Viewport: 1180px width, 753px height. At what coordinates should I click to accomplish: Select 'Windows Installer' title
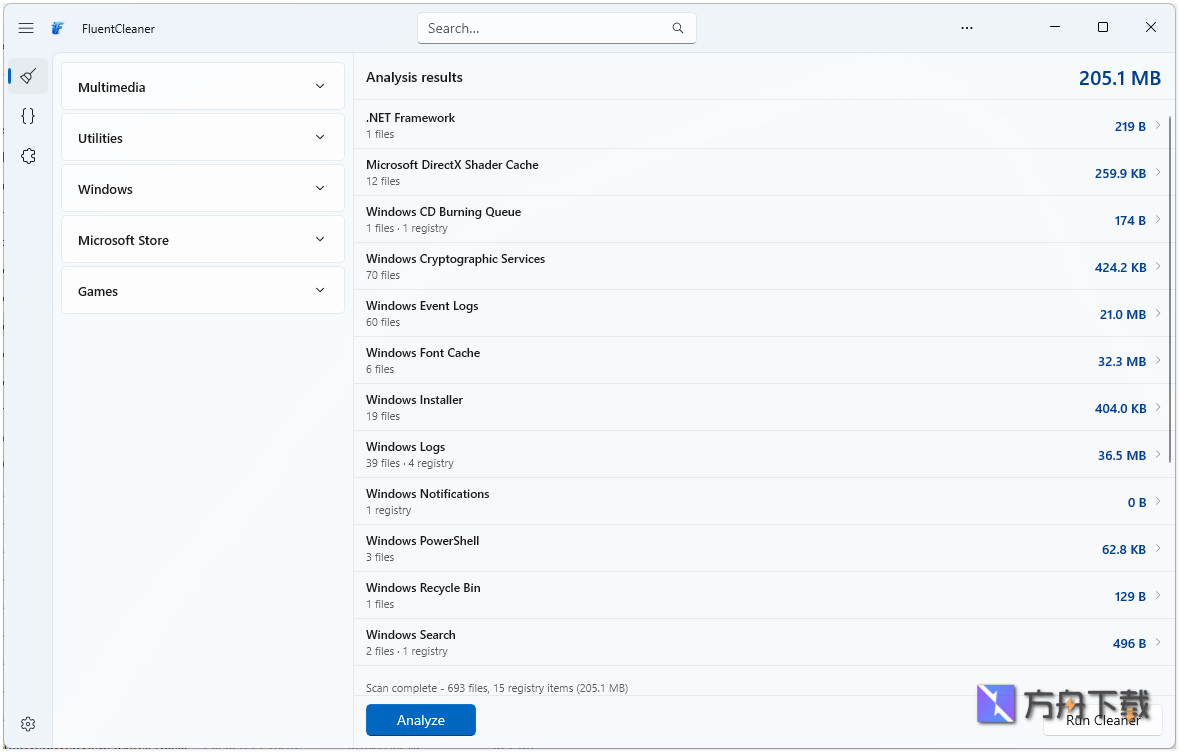click(415, 400)
